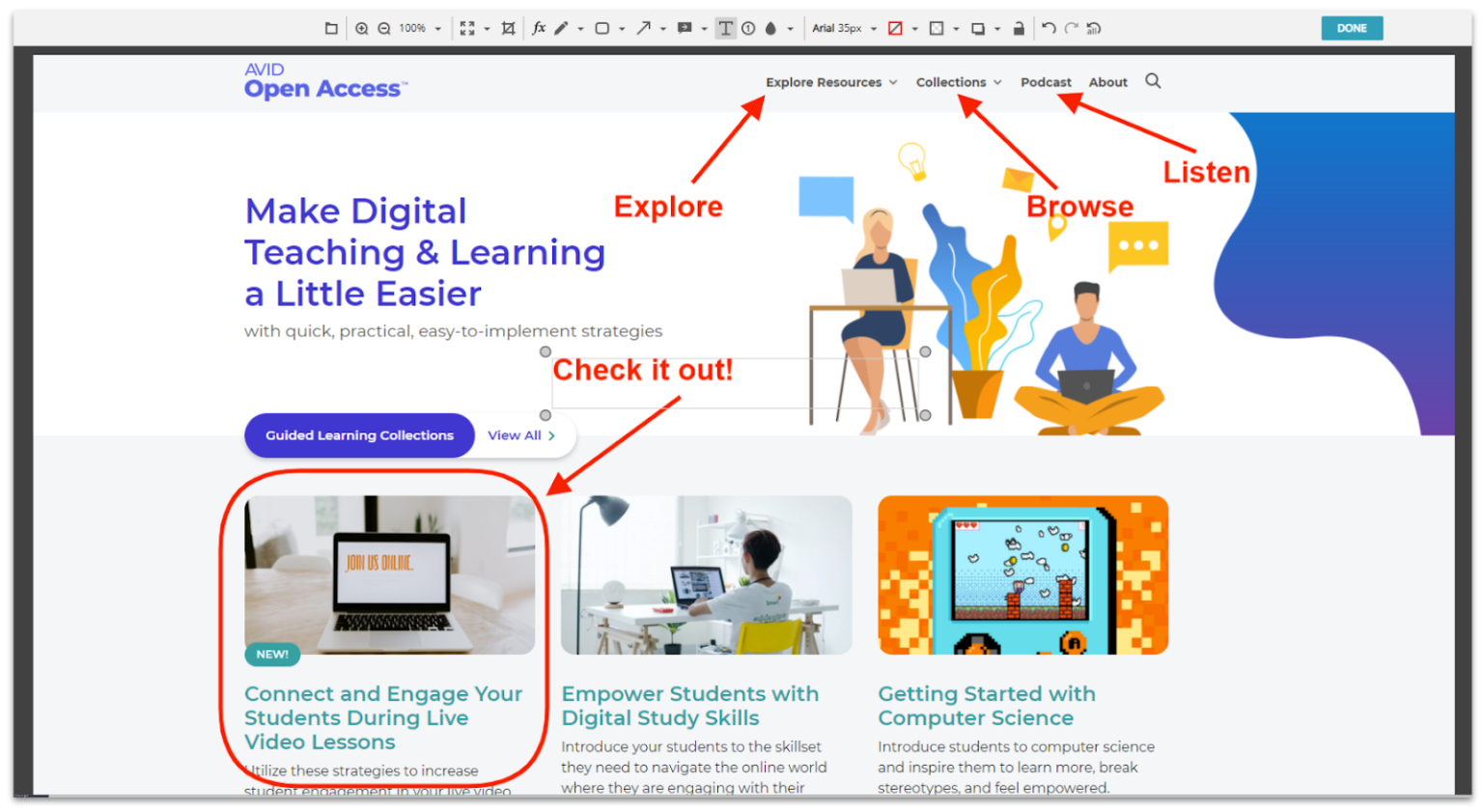Expand the arrow tool options dropdown
This screenshot has height=812, width=1483.
coord(663,29)
